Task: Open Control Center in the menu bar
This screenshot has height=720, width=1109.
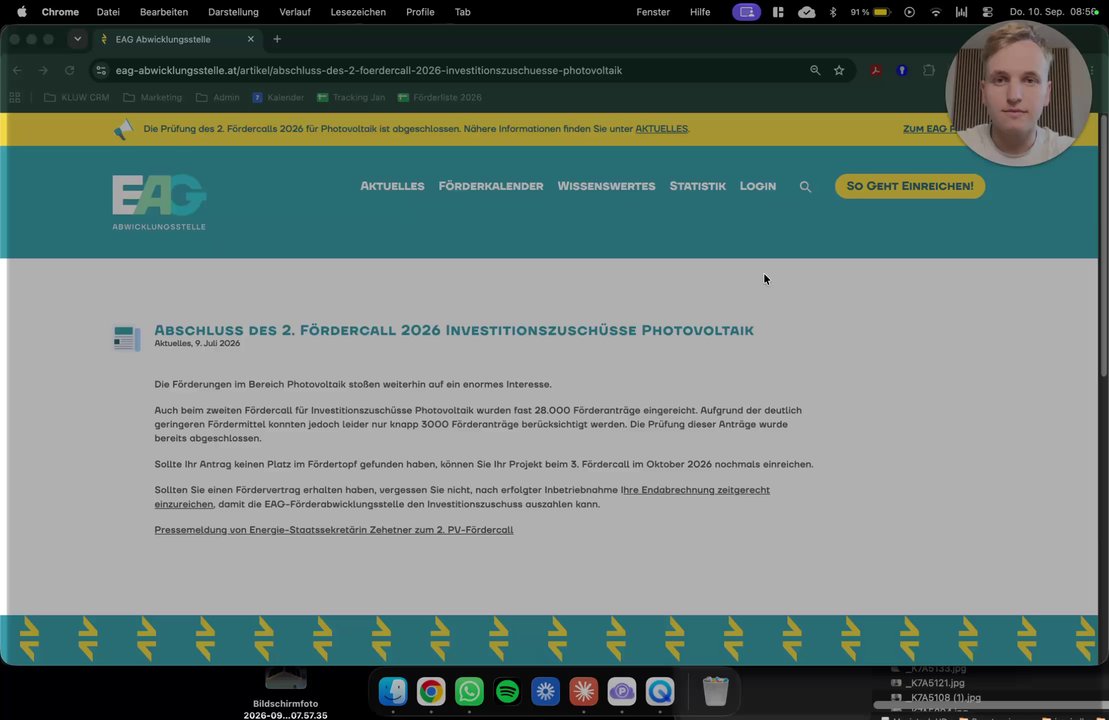Action: click(987, 12)
